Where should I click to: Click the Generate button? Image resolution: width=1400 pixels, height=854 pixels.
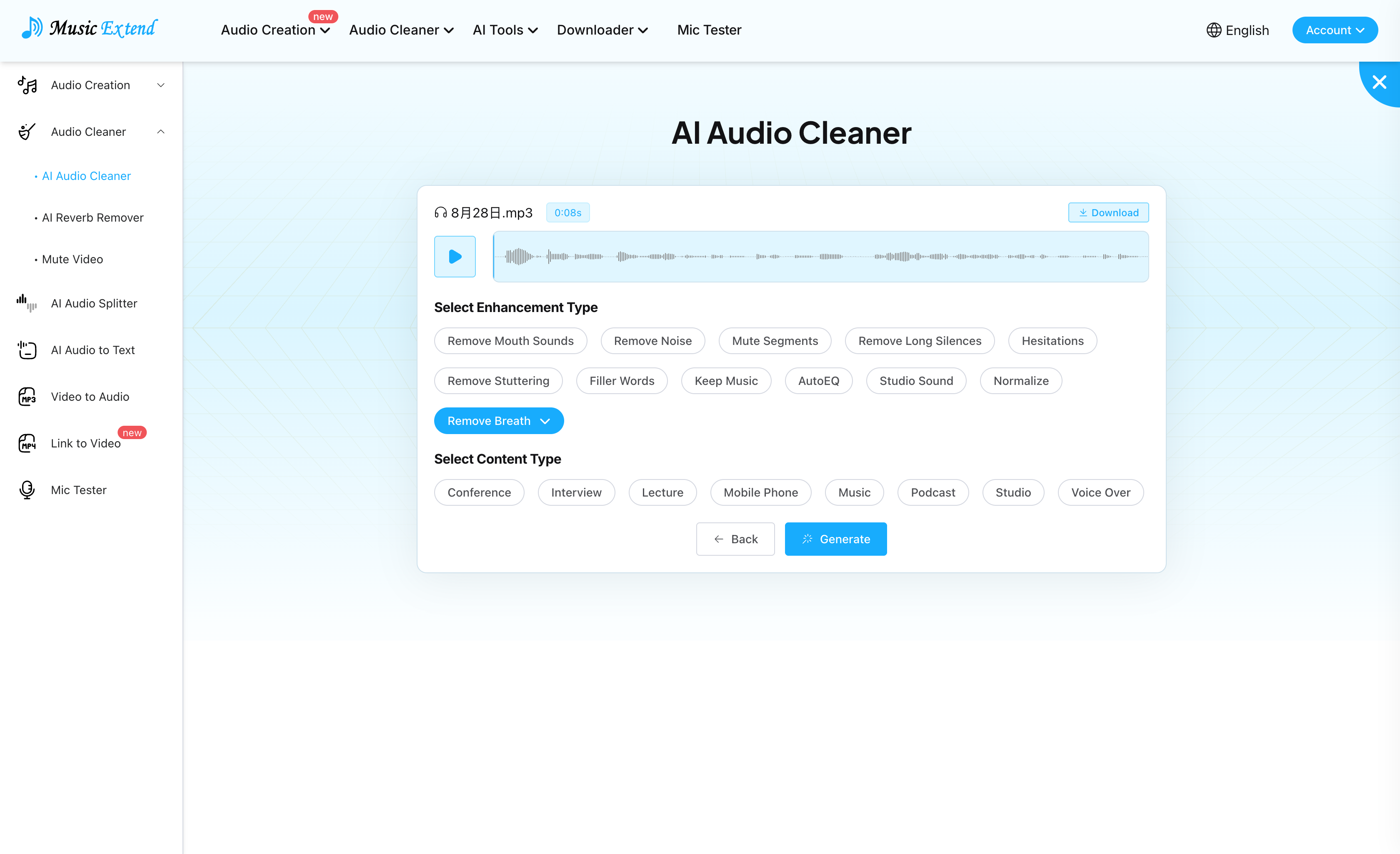click(835, 539)
